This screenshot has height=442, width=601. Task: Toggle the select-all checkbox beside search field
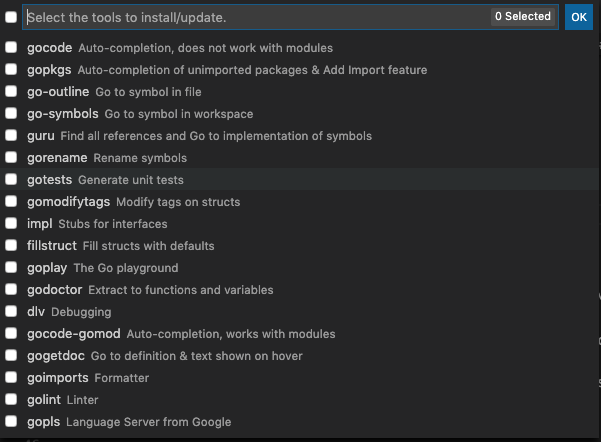click(x=11, y=17)
